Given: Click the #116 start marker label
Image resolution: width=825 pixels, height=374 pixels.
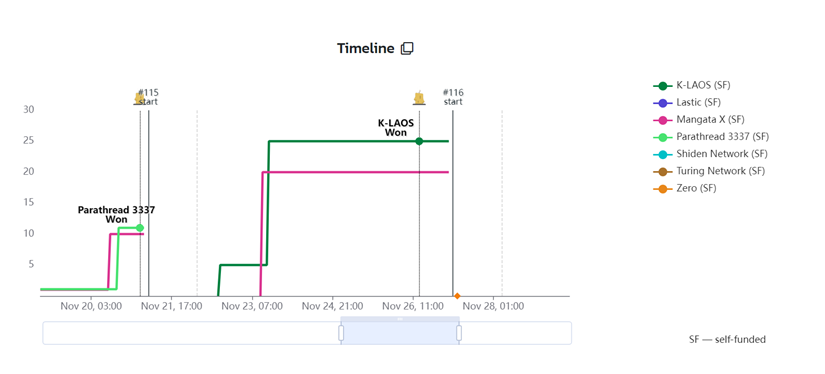Looking at the screenshot, I should 453,97.
